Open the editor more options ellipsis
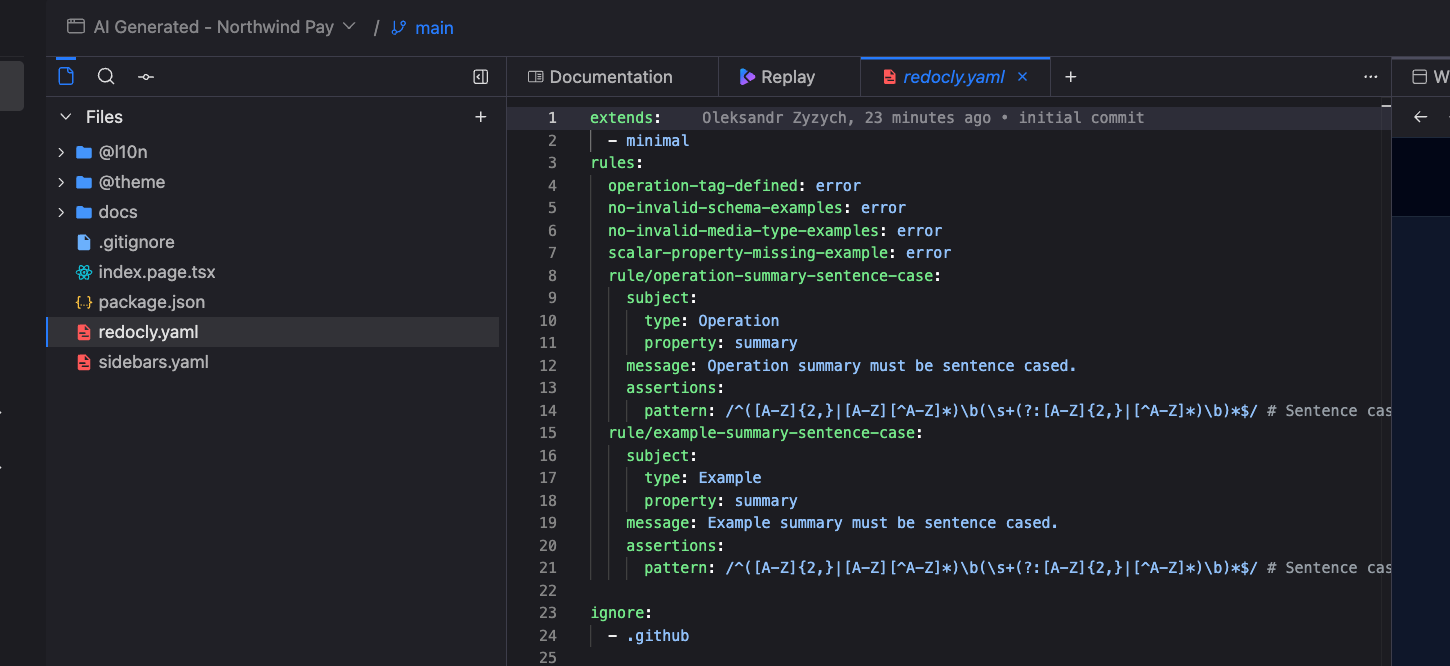The width and height of the screenshot is (1450, 666). [x=1370, y=77]
